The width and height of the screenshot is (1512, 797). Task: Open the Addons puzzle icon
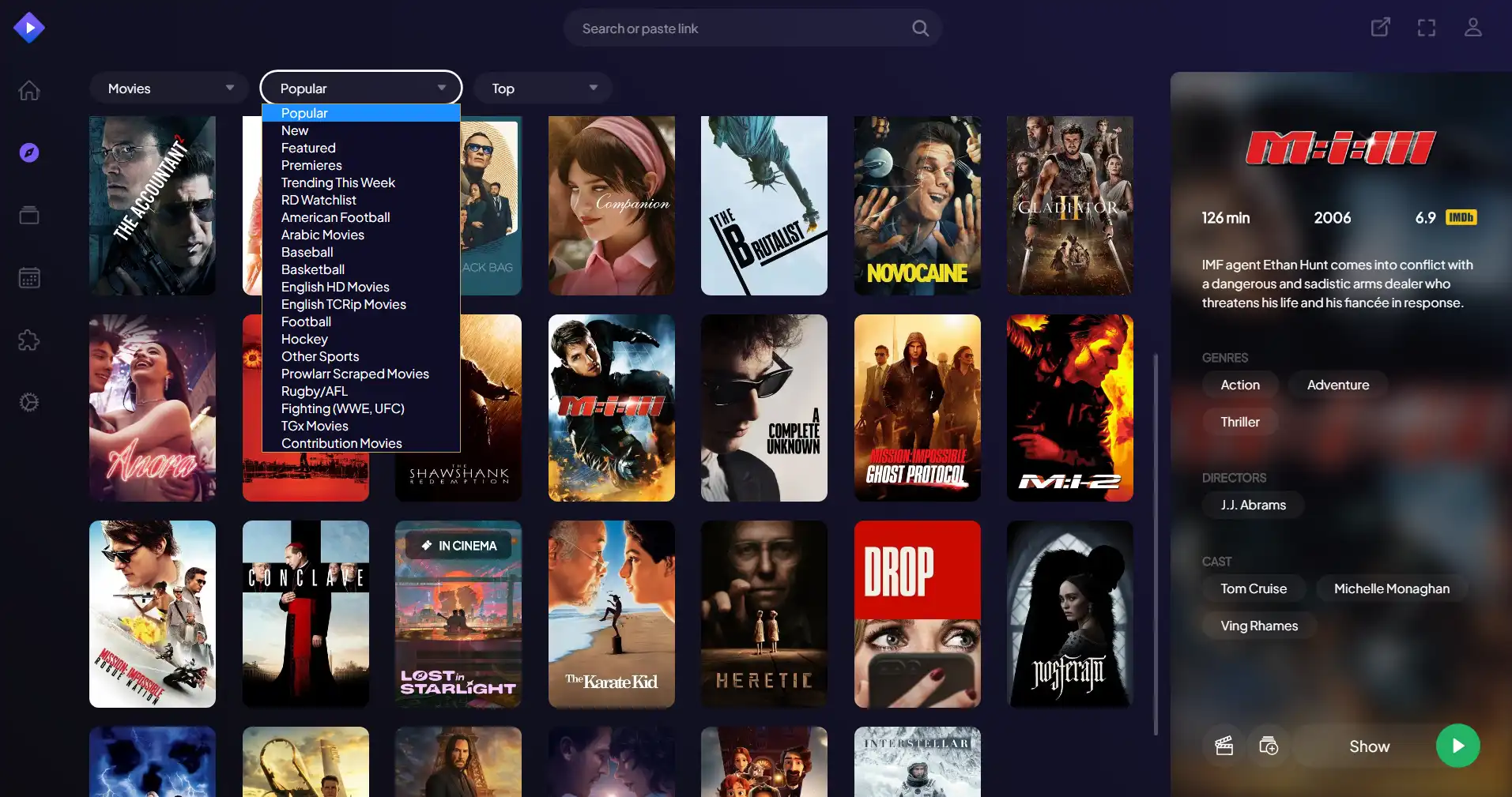click(x=29, y=340)
